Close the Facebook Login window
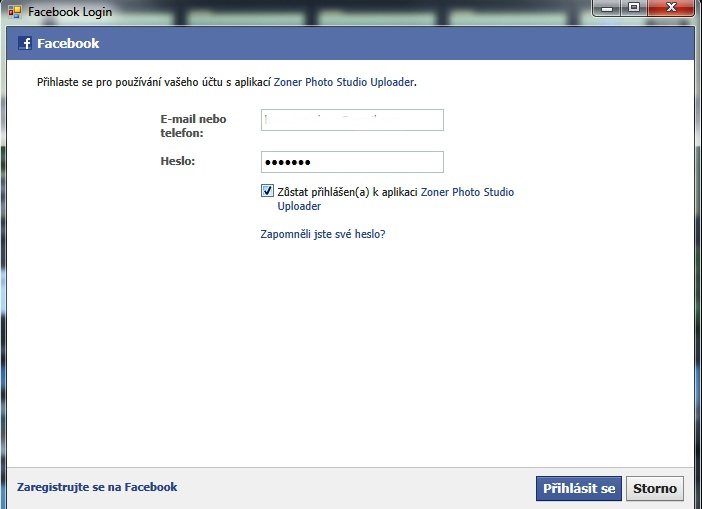The width and height of the screenshot is (702, 509). pos(671,8)
